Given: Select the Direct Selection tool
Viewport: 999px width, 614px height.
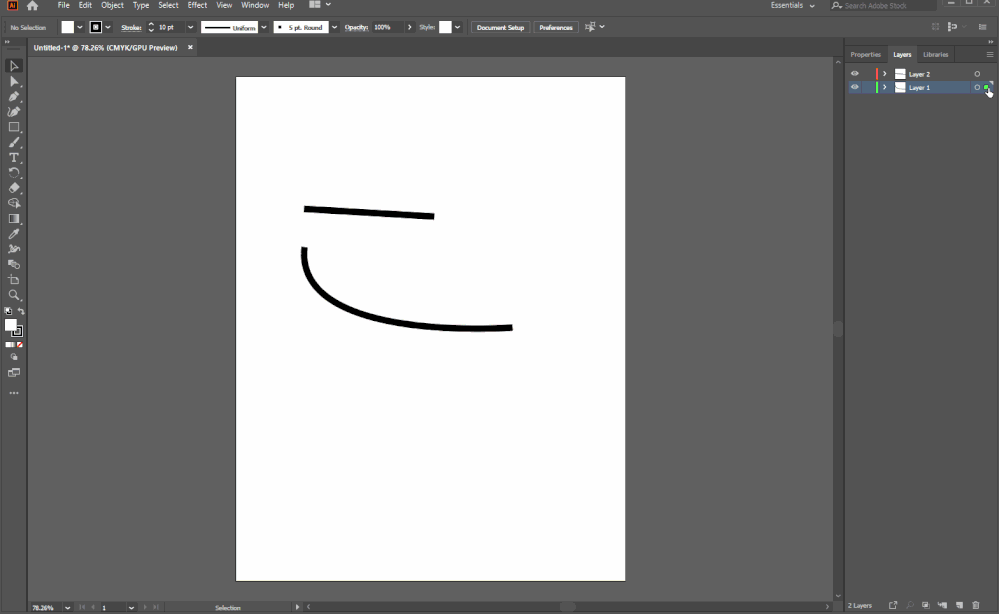Looking at the screenshot, I should tap(14, 81).
